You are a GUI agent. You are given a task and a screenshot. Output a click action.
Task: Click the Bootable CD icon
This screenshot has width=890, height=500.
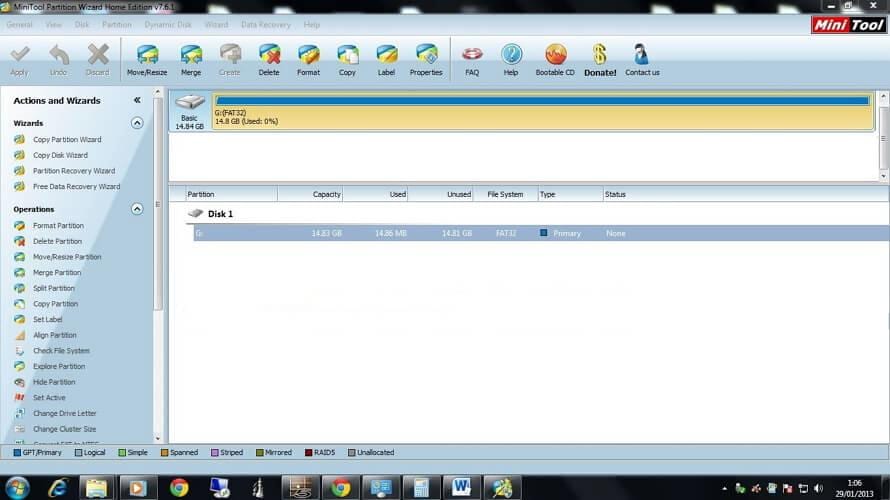pos(555,54)
